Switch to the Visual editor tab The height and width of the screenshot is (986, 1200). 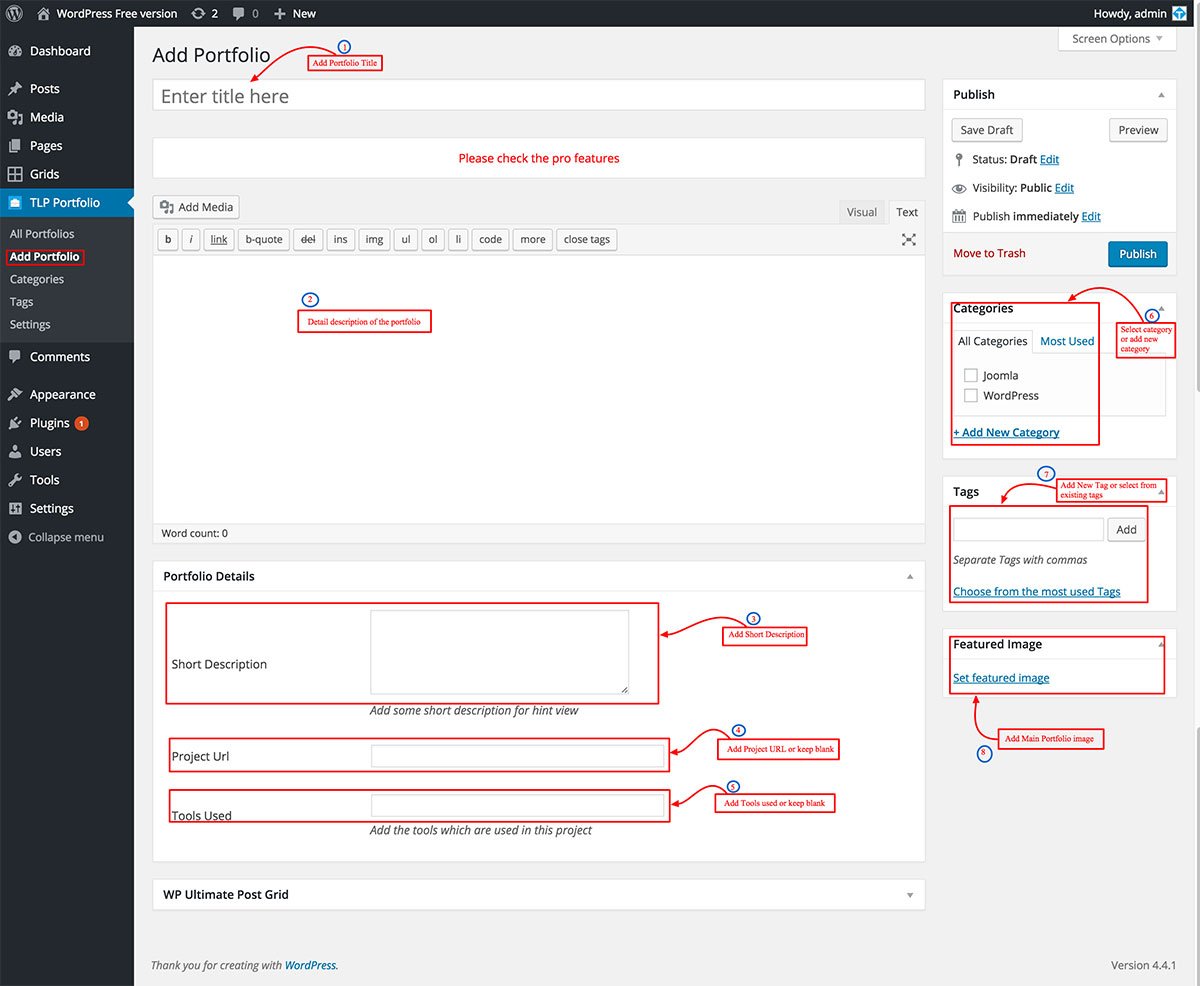(862, 212)
